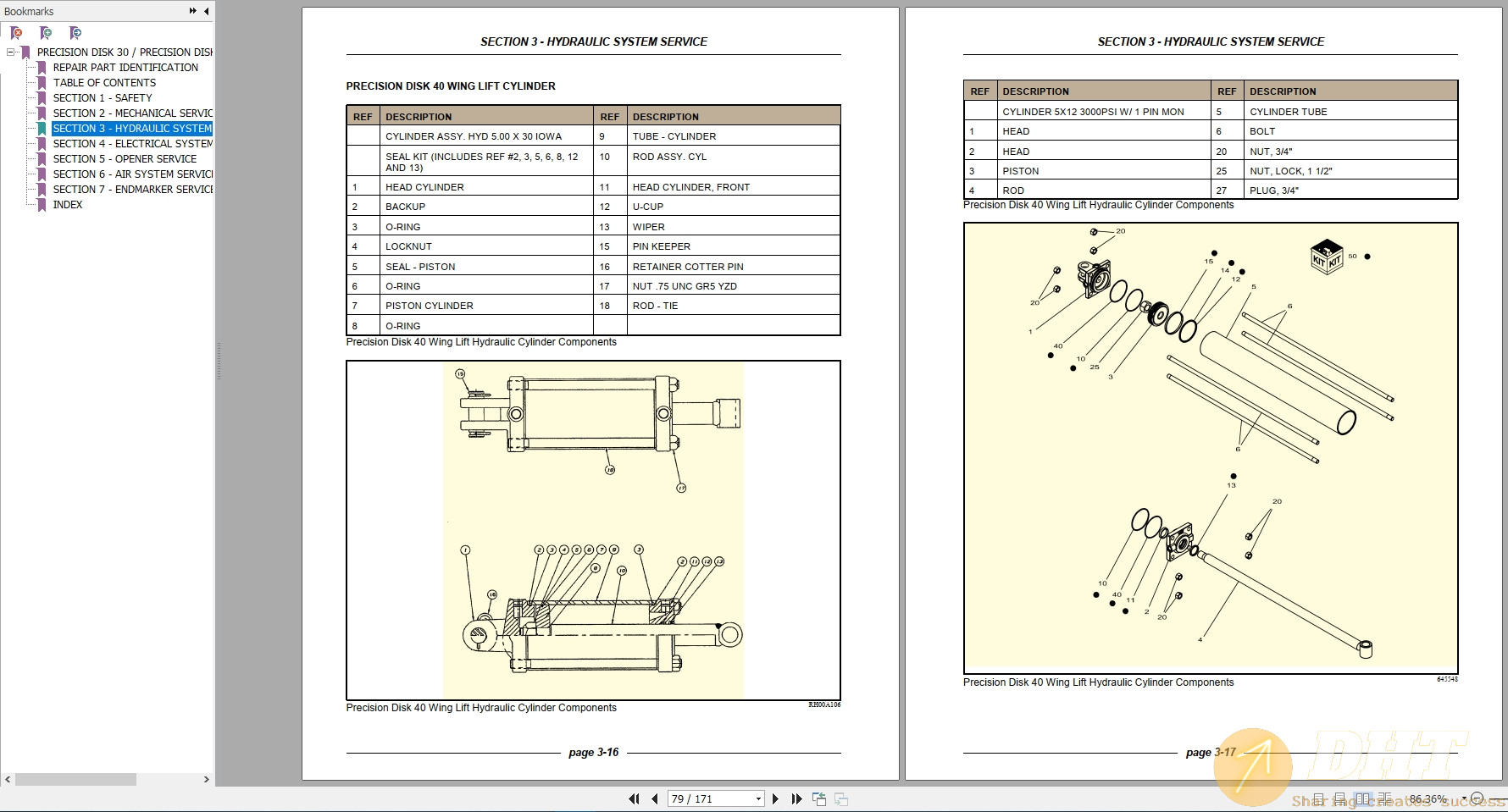Click the PISTON CYLINDER table cell
The width and height of the screenshot is (1508, 812).
tap(486, 306)
